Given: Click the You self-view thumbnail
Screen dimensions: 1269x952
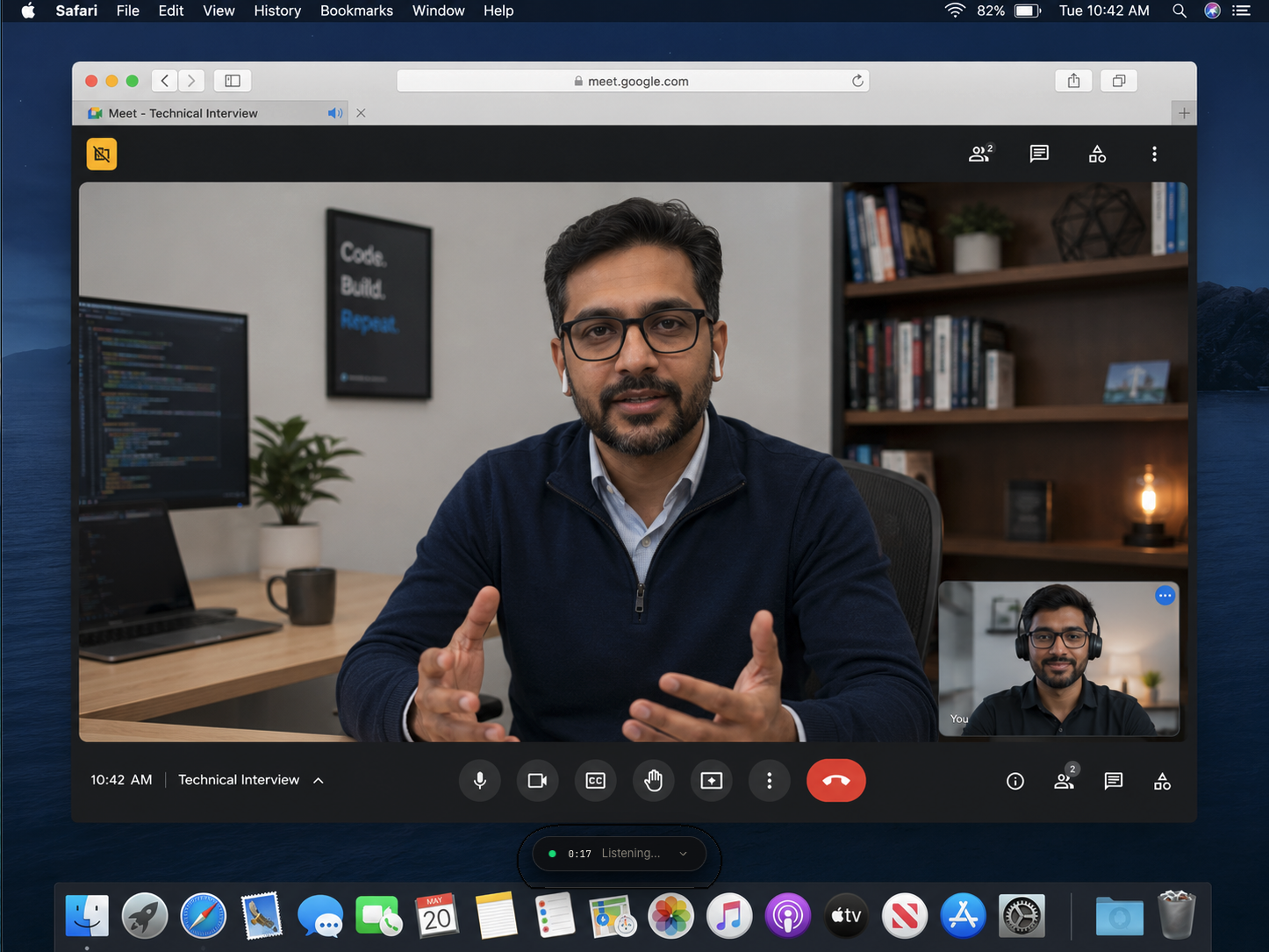Looking at the screenshot, I should tap(1059, 658).
